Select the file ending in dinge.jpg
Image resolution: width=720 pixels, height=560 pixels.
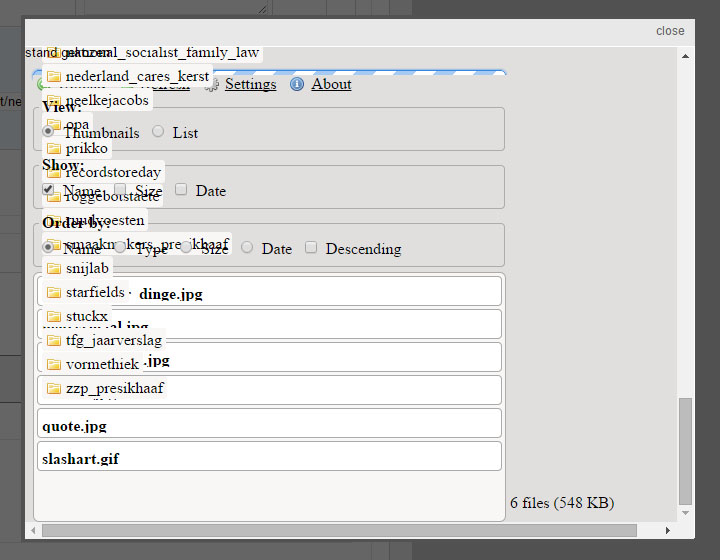coord(269,291)
